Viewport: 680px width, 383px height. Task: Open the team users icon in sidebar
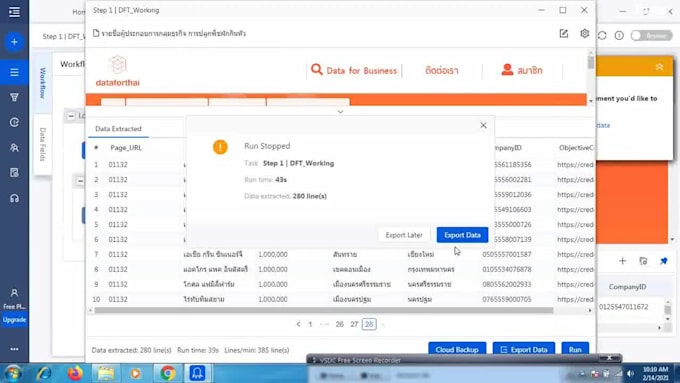14,147
